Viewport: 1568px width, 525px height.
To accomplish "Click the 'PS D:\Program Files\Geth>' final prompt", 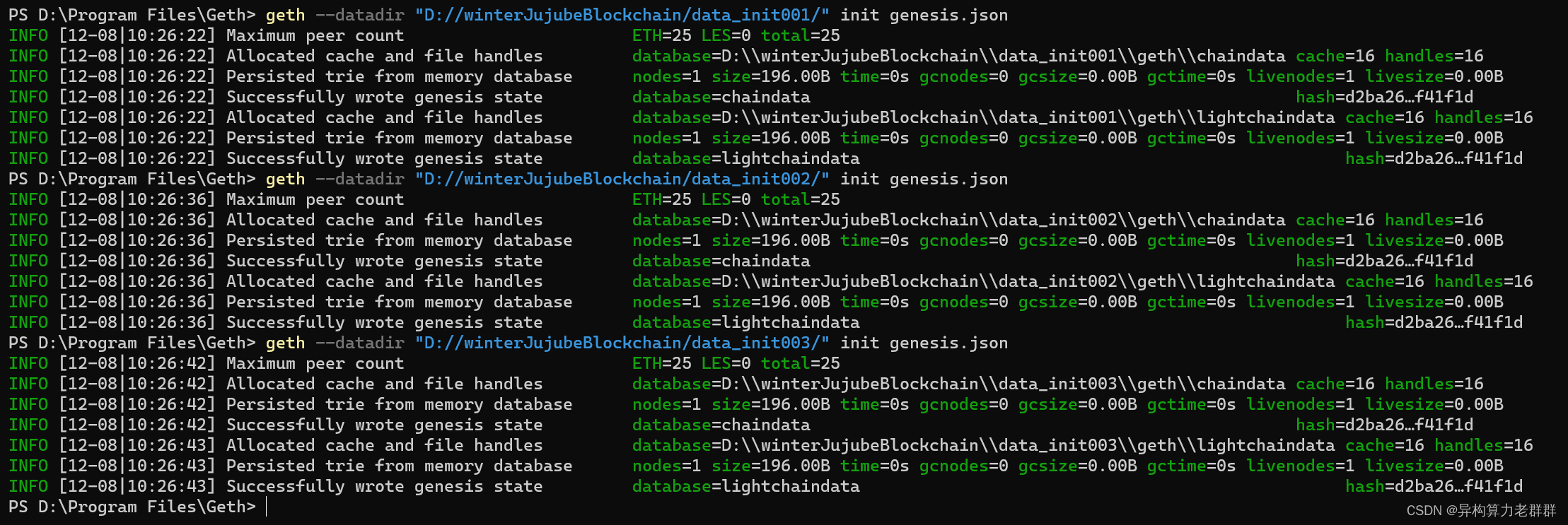I will tap(132, 507).
